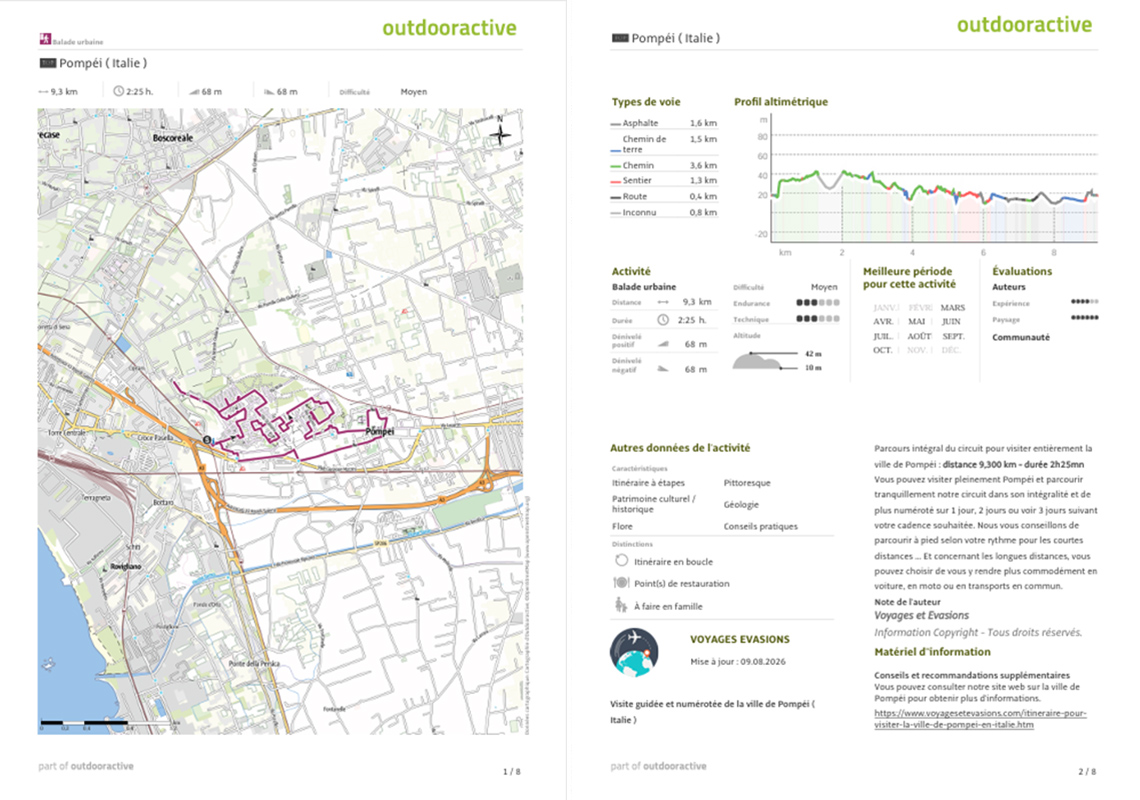1140x800 pixels.
Task: Click the Mise à jour : 09.08.2026 date
Action: coord(738,662)
